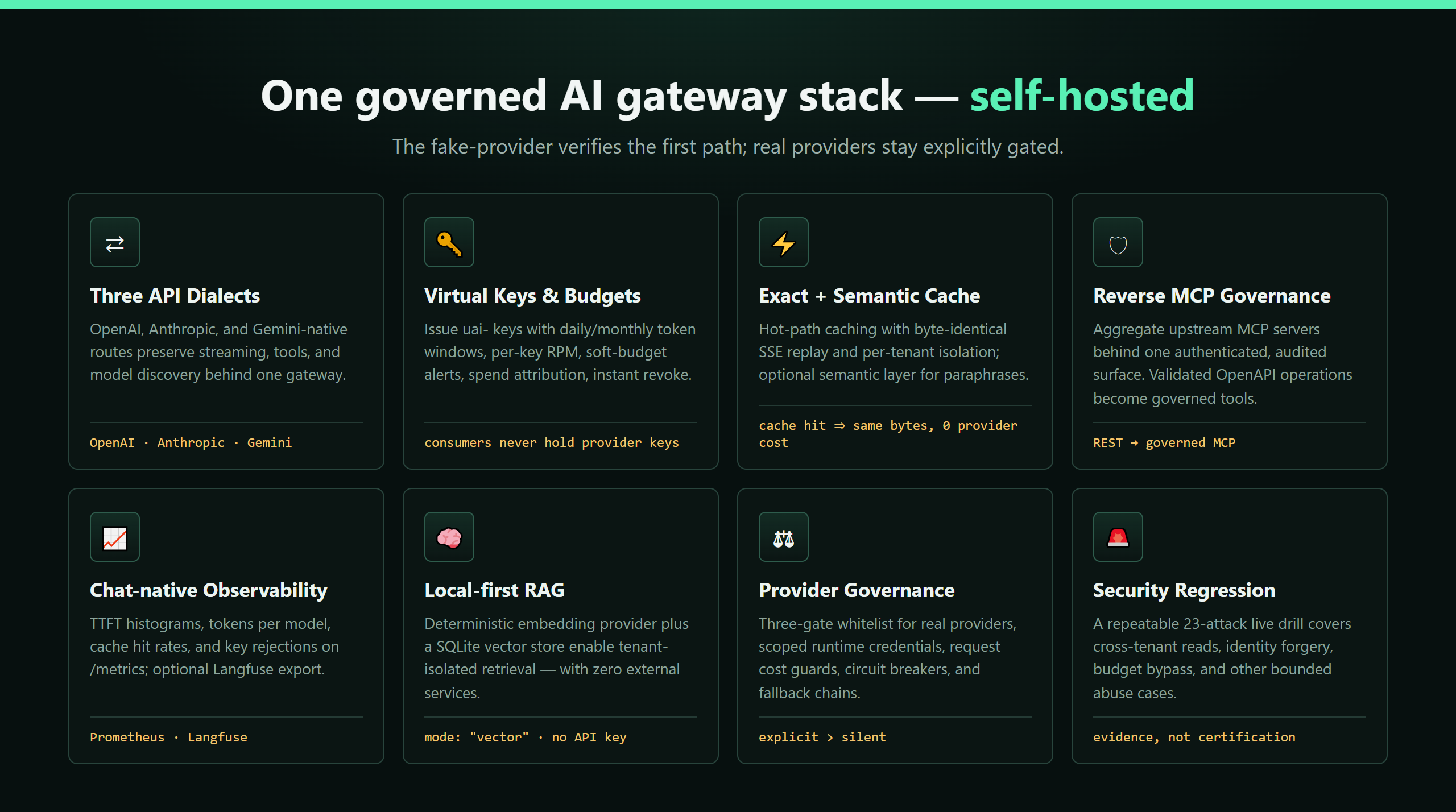Click the 'OpenAI · Anthropic · Gemini' footer text
This screenshot has height=812, width=1456.
click(x=191, y=442)
